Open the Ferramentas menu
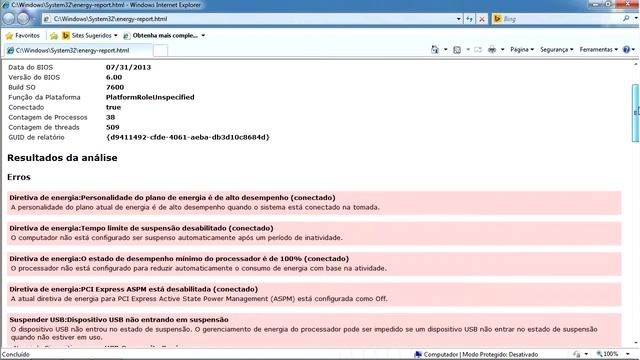This screenshot has width=640, height=360. [598, 49]
